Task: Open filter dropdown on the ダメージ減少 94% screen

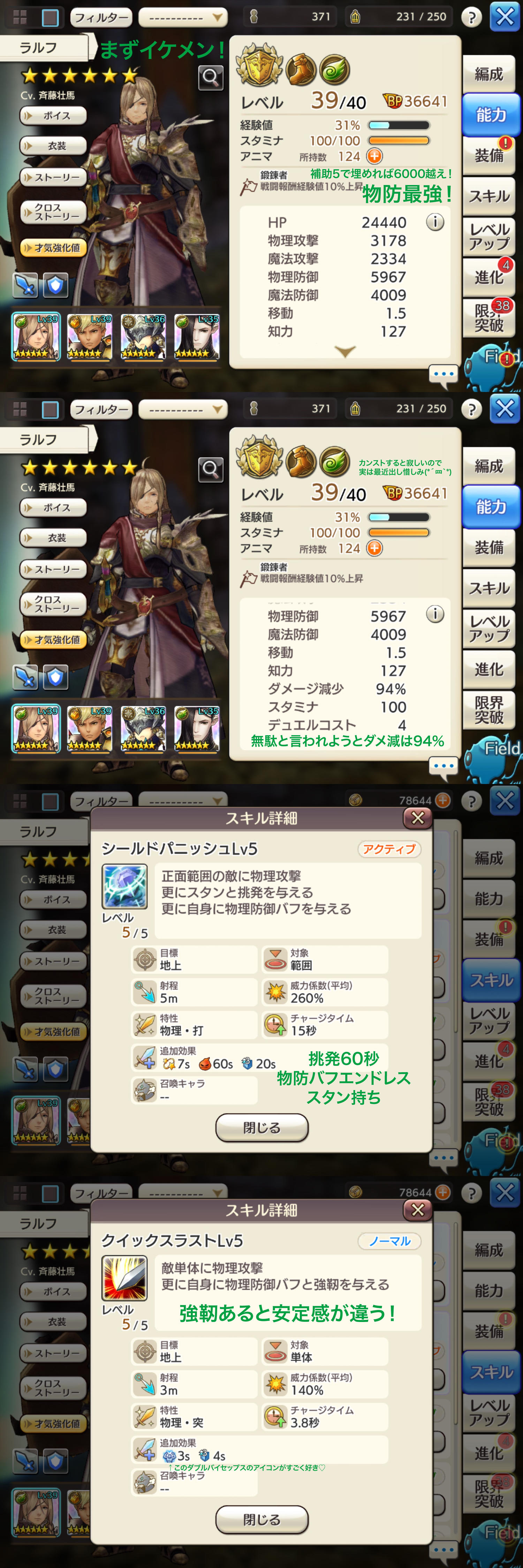Action: pyautogui.click(x=183, y=410)
